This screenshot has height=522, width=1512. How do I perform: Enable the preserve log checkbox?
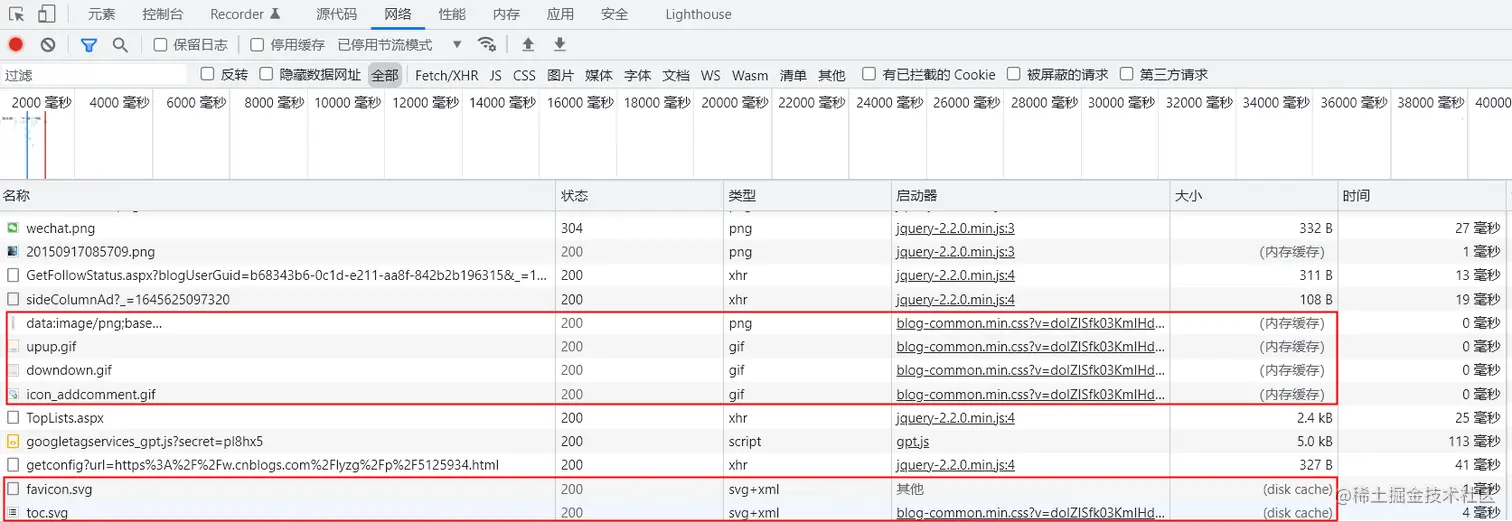pyautogui.click(x=160, y=44)
